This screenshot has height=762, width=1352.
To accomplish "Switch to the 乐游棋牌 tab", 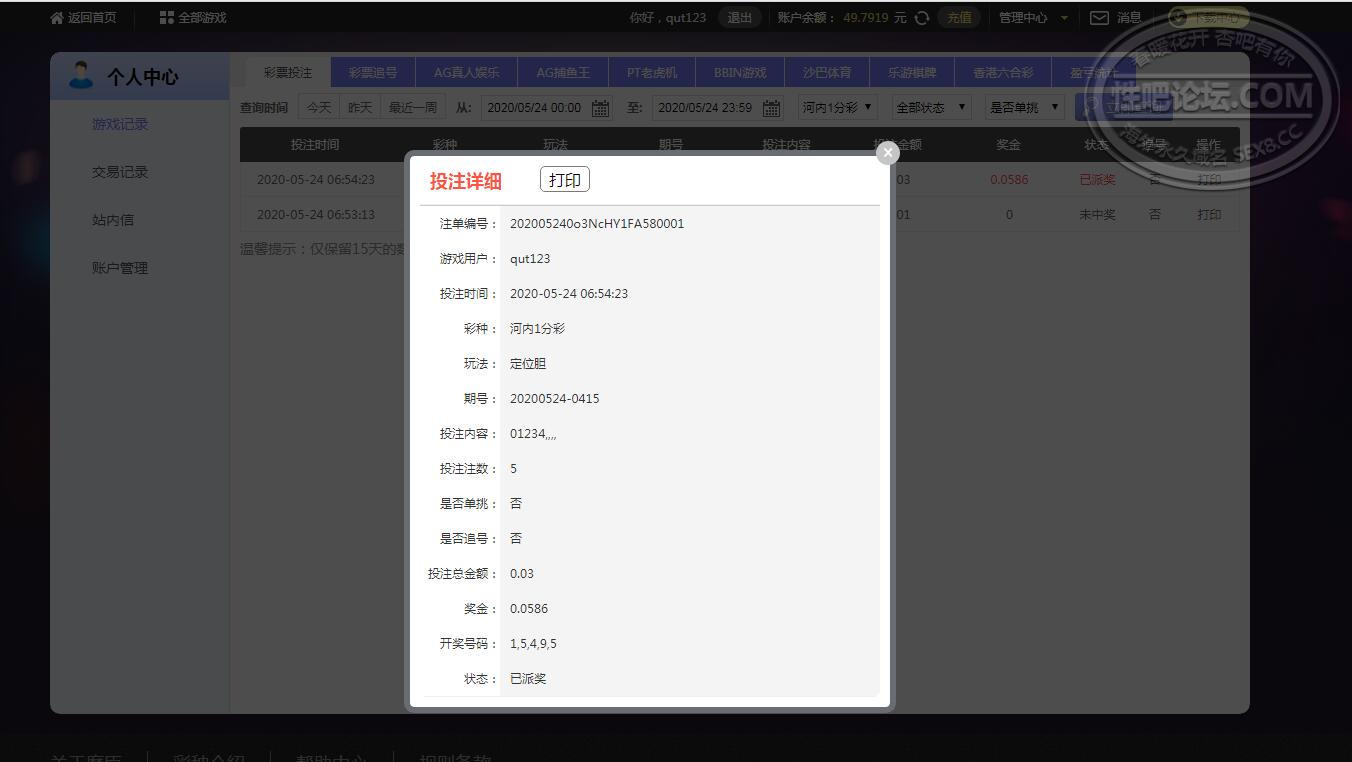I will (x=912, y=73).
